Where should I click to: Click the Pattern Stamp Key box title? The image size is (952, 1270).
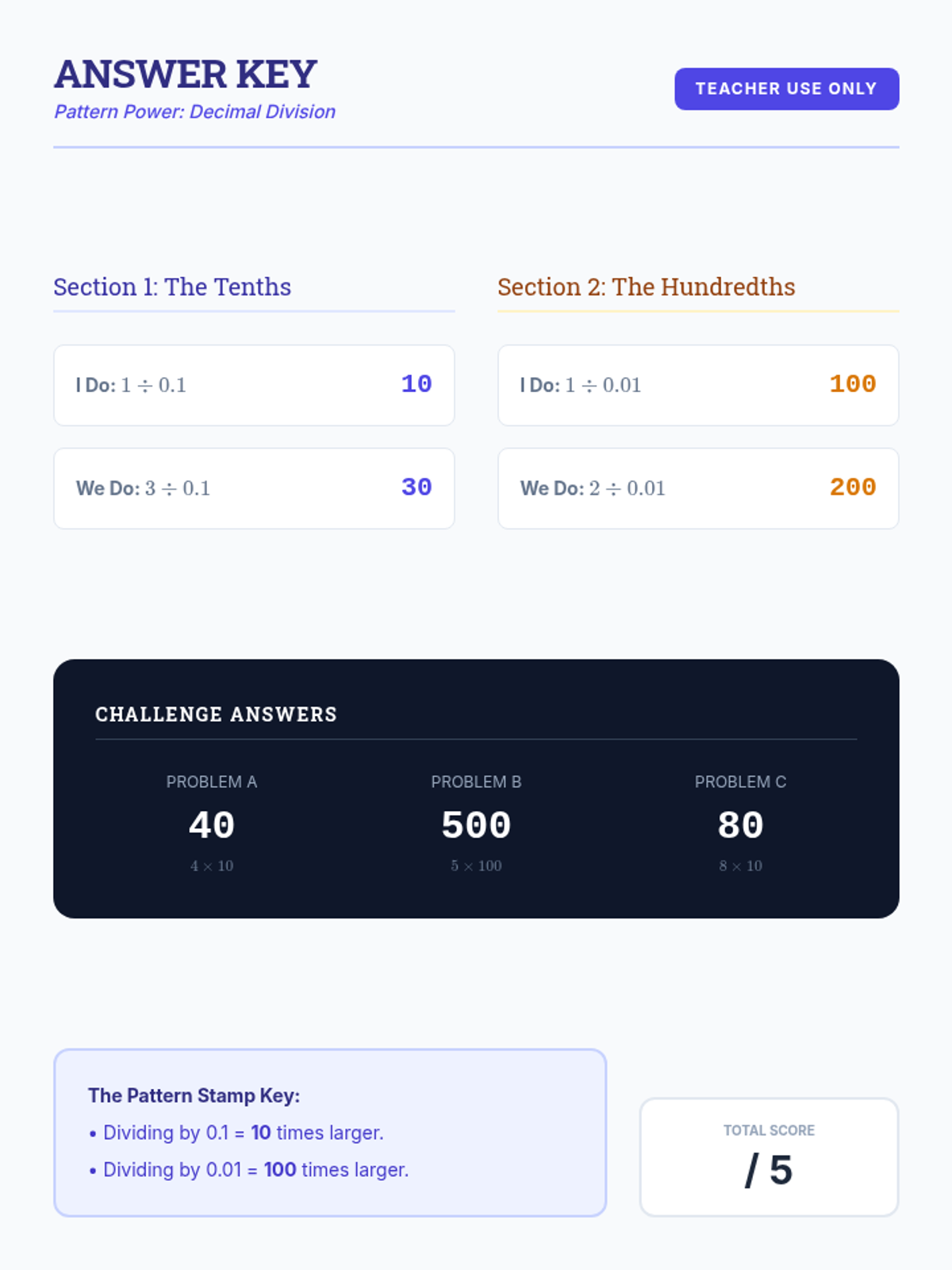coord(194,1095)
